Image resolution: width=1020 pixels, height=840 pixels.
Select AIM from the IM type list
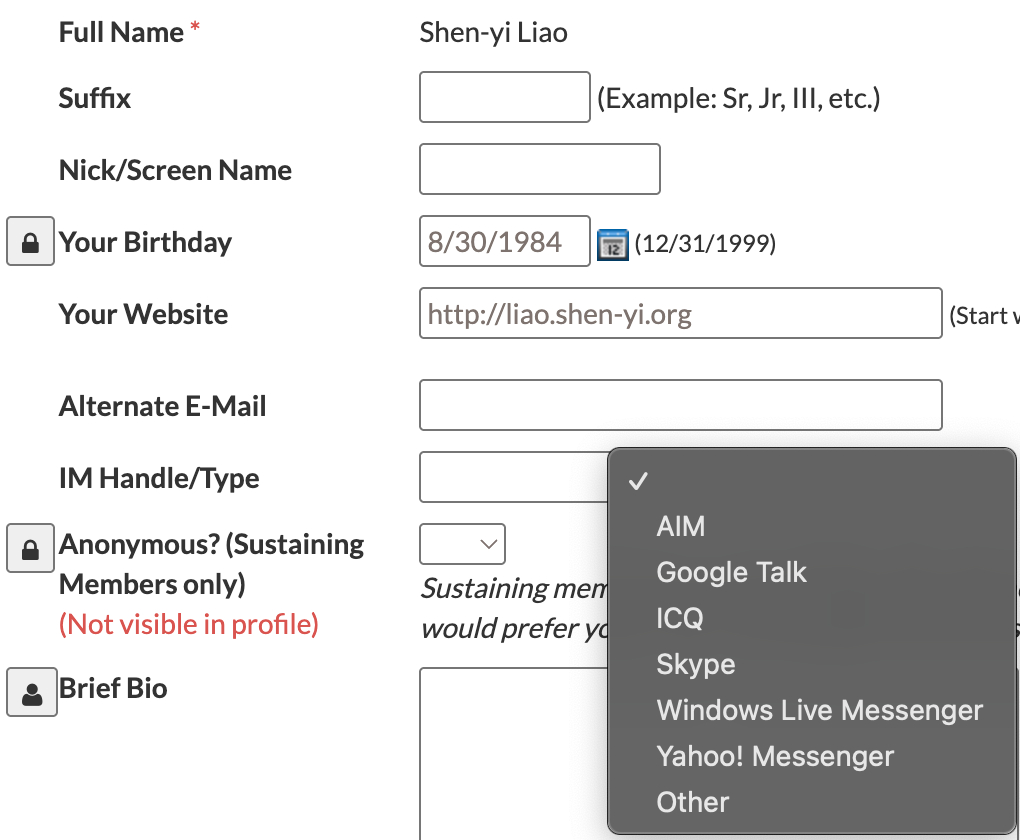680,527
